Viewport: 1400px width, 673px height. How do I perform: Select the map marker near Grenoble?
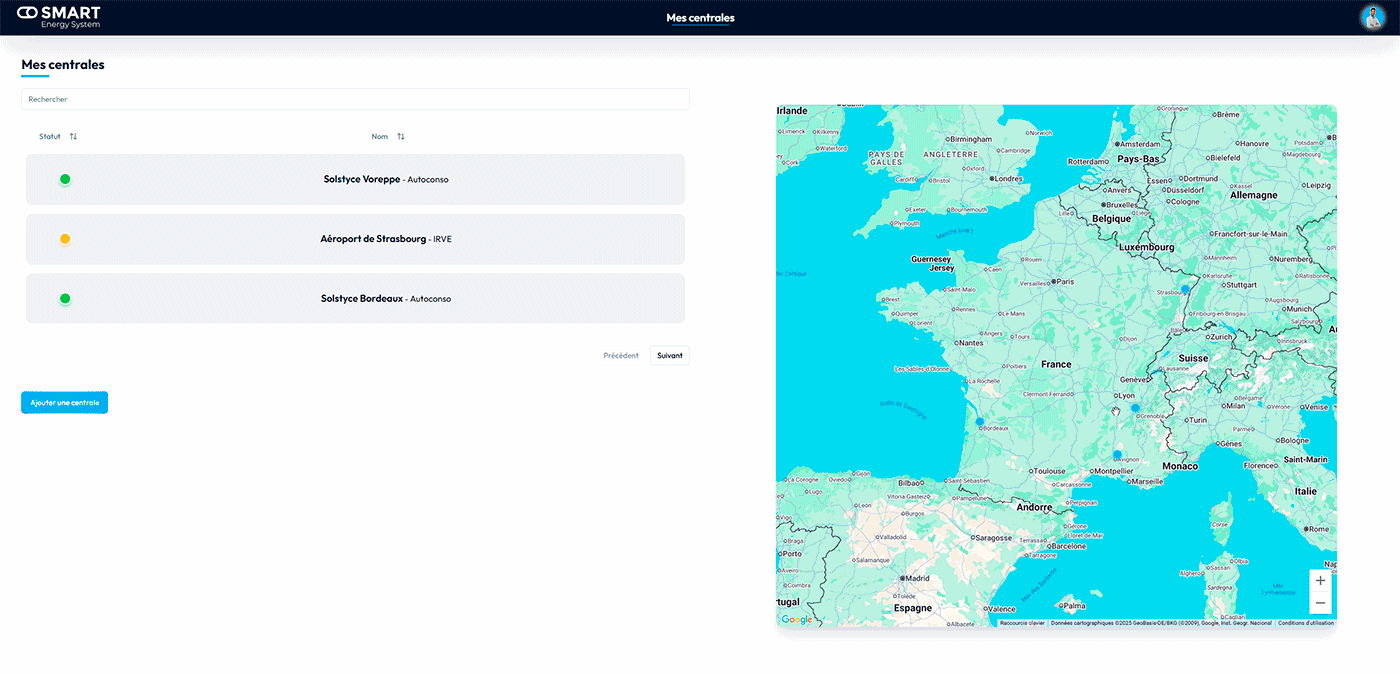[1135, 408]
